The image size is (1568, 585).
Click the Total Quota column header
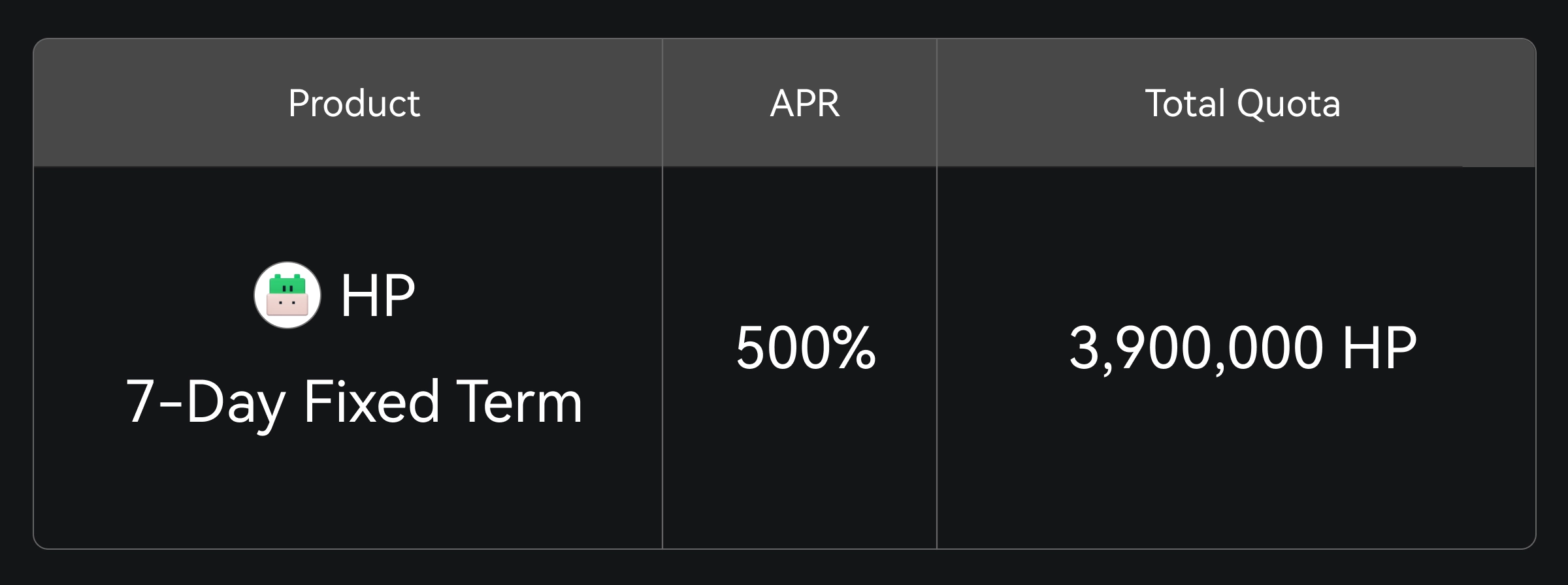click(1242, 103)
